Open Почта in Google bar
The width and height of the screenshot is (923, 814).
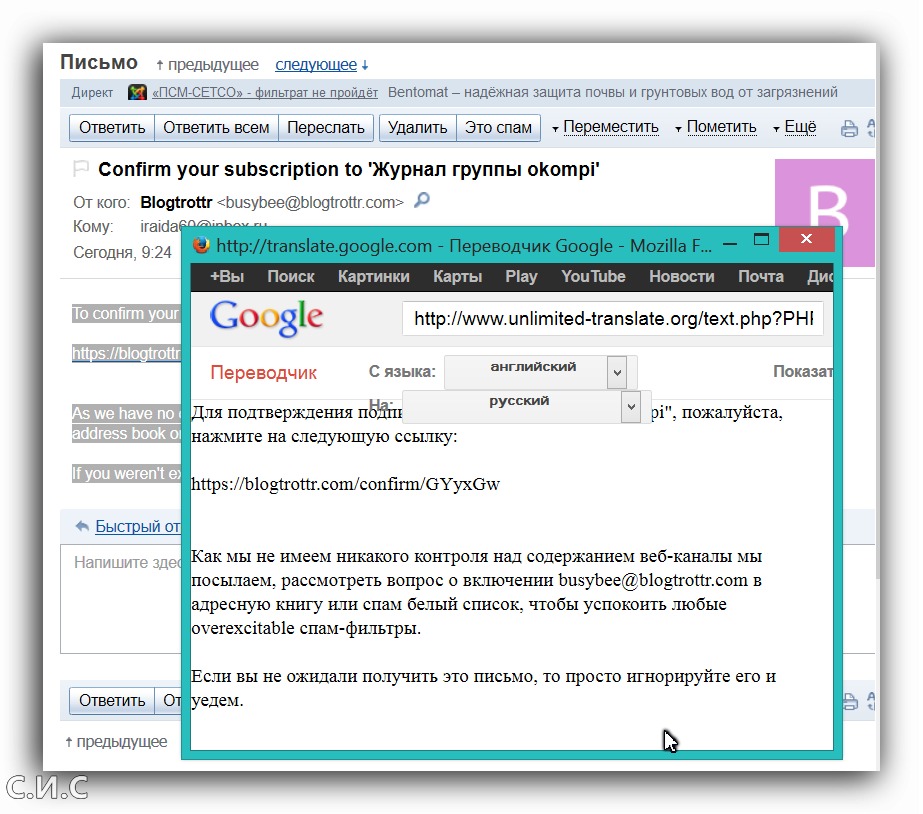[x=761, y=277]
